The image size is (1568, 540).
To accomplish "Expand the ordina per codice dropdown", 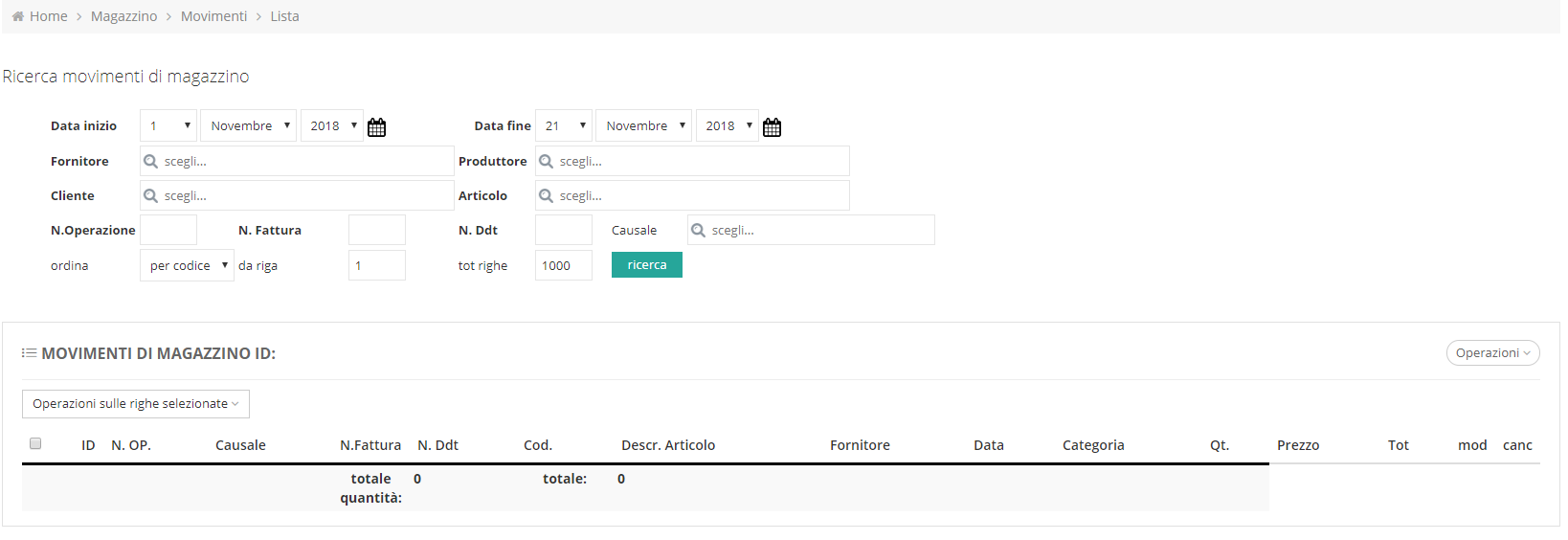I will [x=187, y=265].
